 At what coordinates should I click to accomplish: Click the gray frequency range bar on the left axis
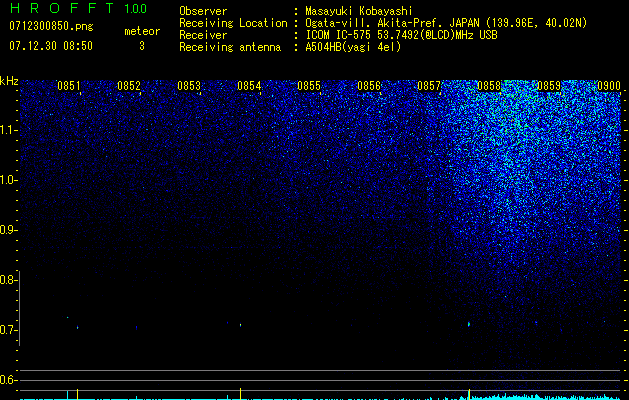pyautogui.click(x=19, y=308)
